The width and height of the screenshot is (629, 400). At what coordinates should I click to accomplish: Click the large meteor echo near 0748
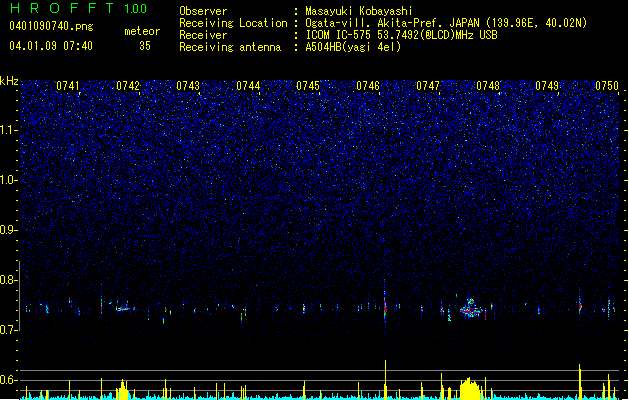(x=471, y=308)
